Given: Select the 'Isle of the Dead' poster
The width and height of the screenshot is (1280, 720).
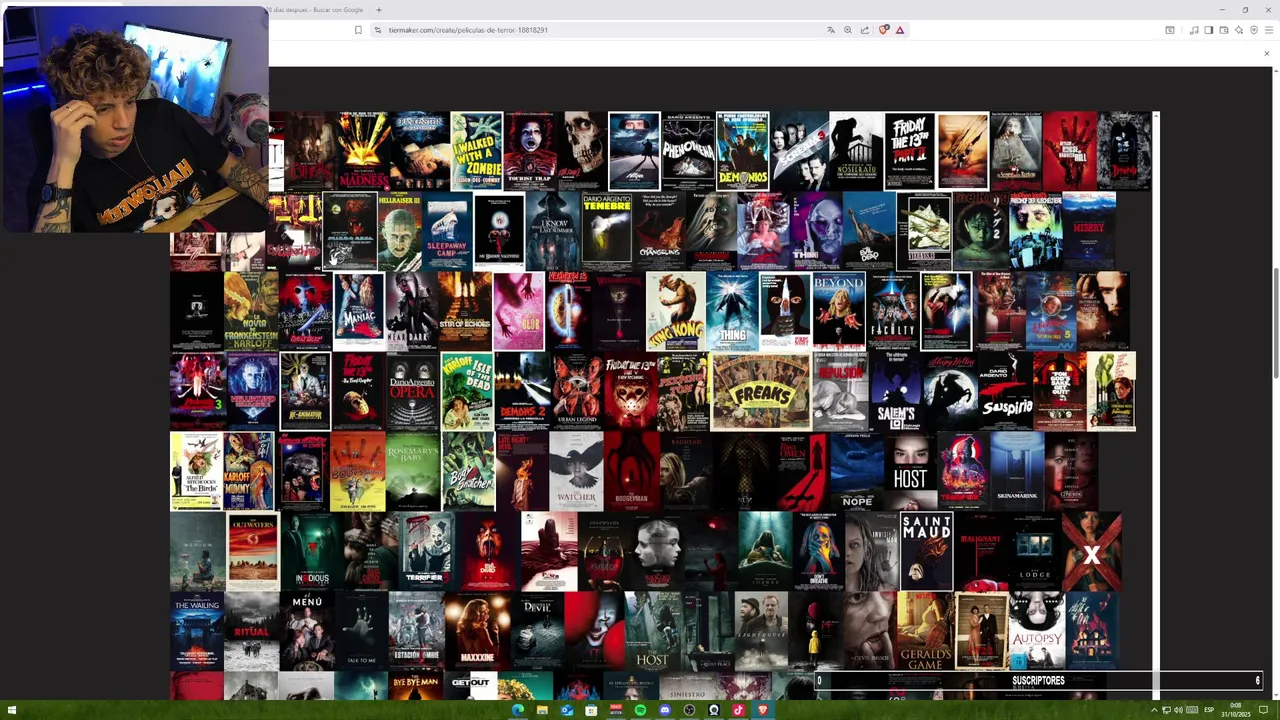Looking at the screenshot, I should tap(468, 391).
